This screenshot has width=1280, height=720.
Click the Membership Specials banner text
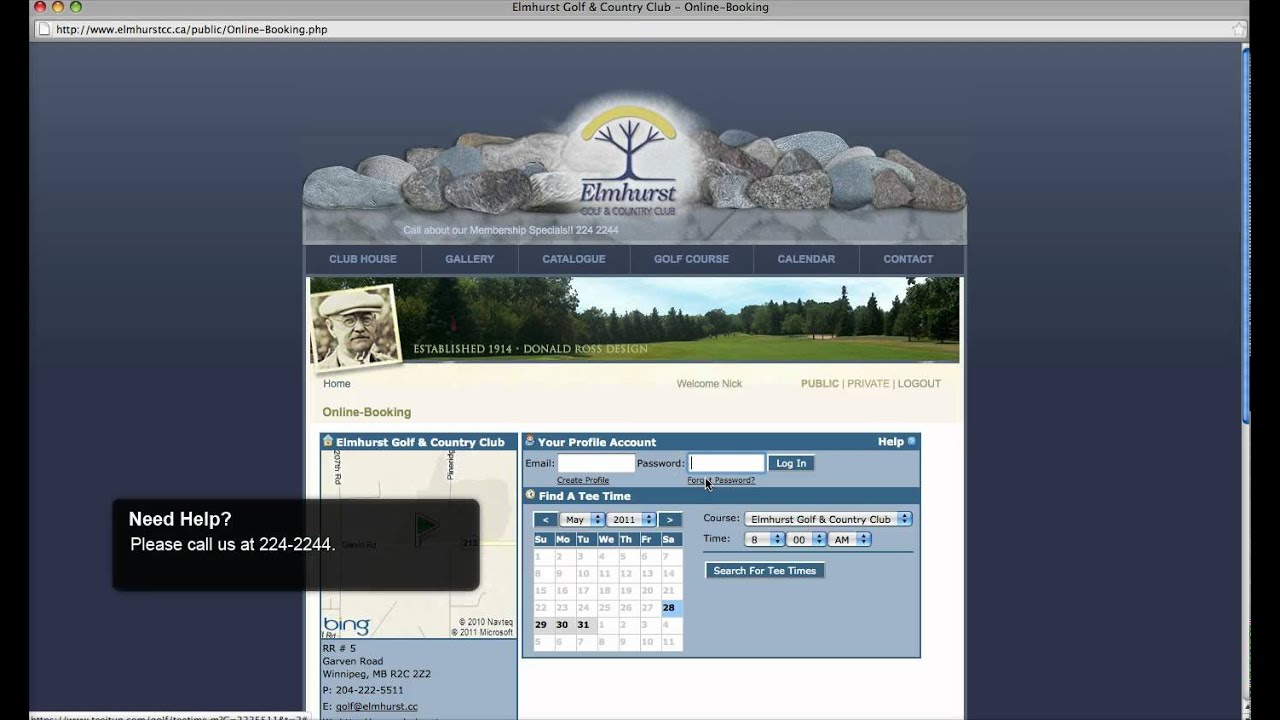510,230
